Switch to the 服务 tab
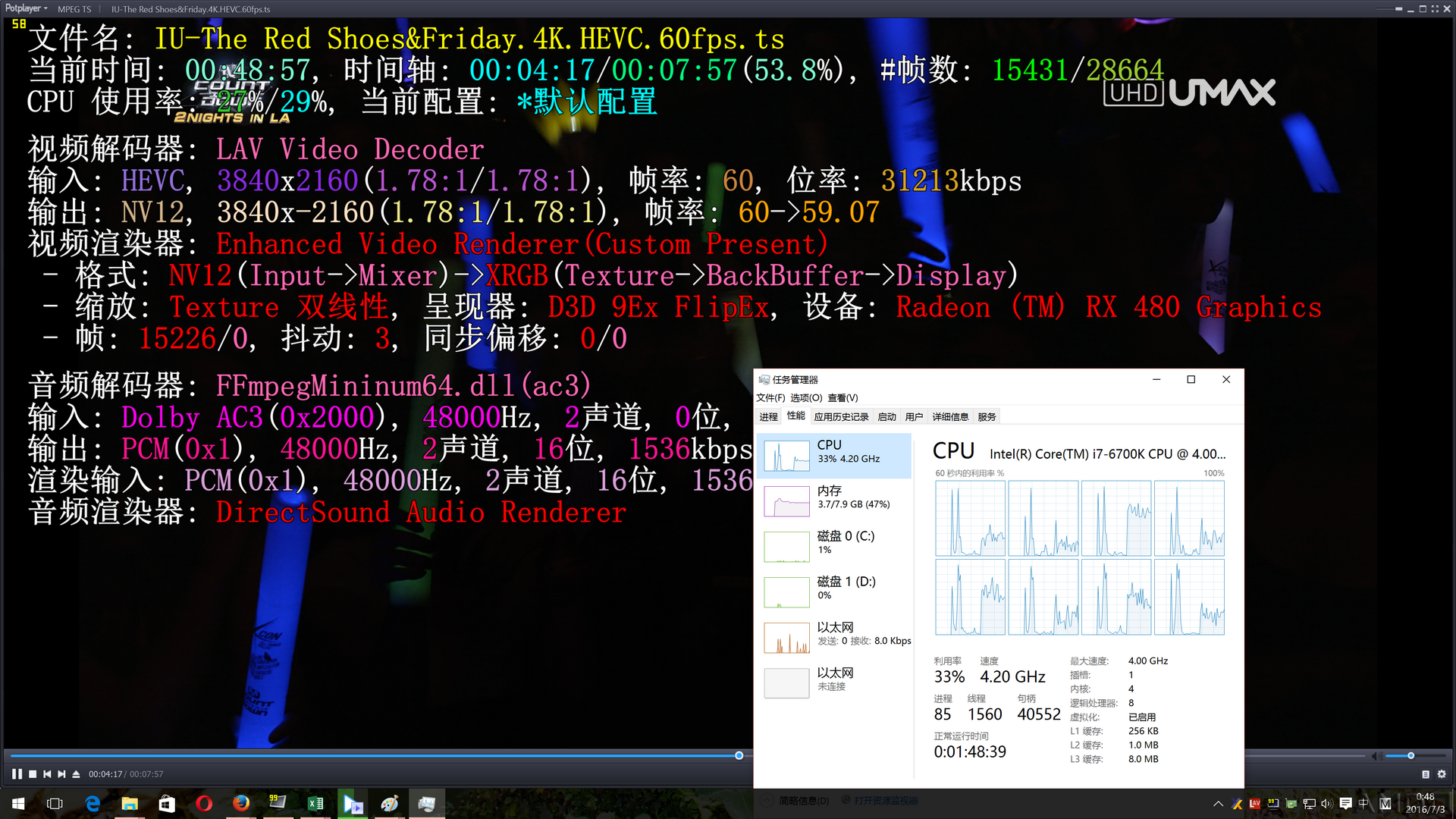This screenshot has height=819, width=1456. [x=987, y=416]
